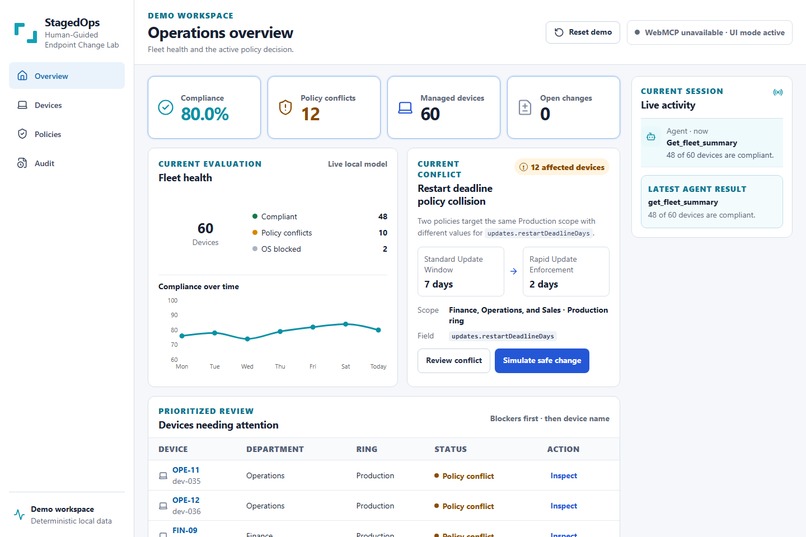Click the policy conflicts shield warning icon
Image resolution: width=806 pixels, height=537 pixels.
[285, 107]
